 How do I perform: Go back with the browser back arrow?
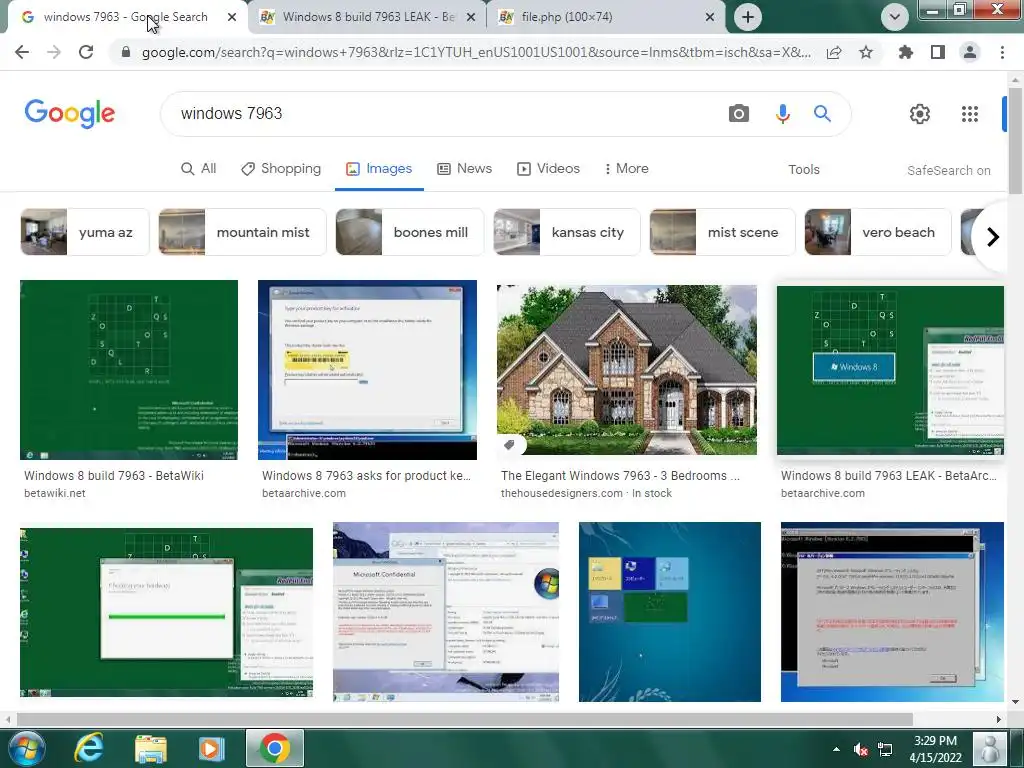(x=22, y=52)
